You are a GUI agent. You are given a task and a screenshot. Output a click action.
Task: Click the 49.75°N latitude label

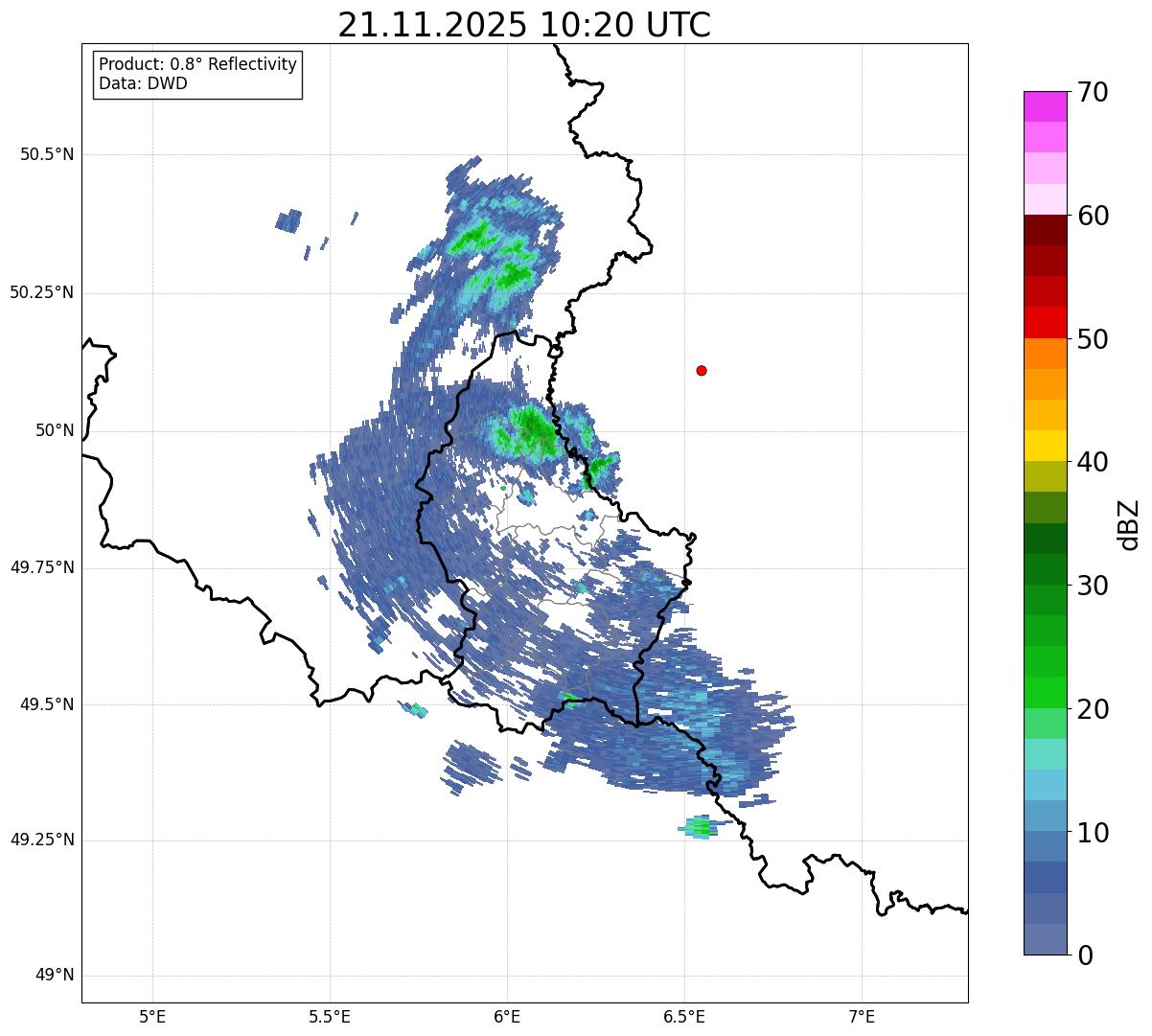[x=41, y=567]
